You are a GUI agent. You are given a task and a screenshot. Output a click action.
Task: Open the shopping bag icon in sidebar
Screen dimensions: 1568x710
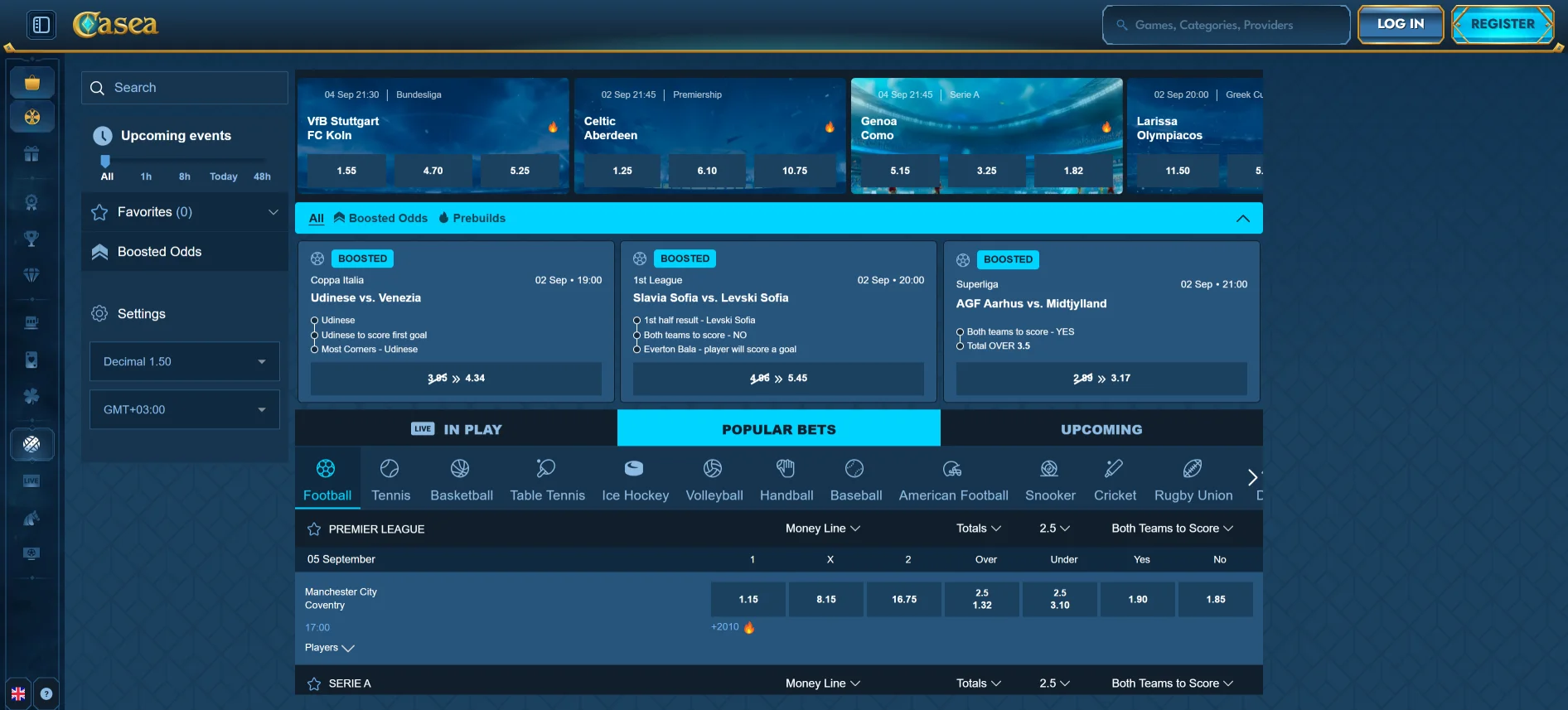32,83
